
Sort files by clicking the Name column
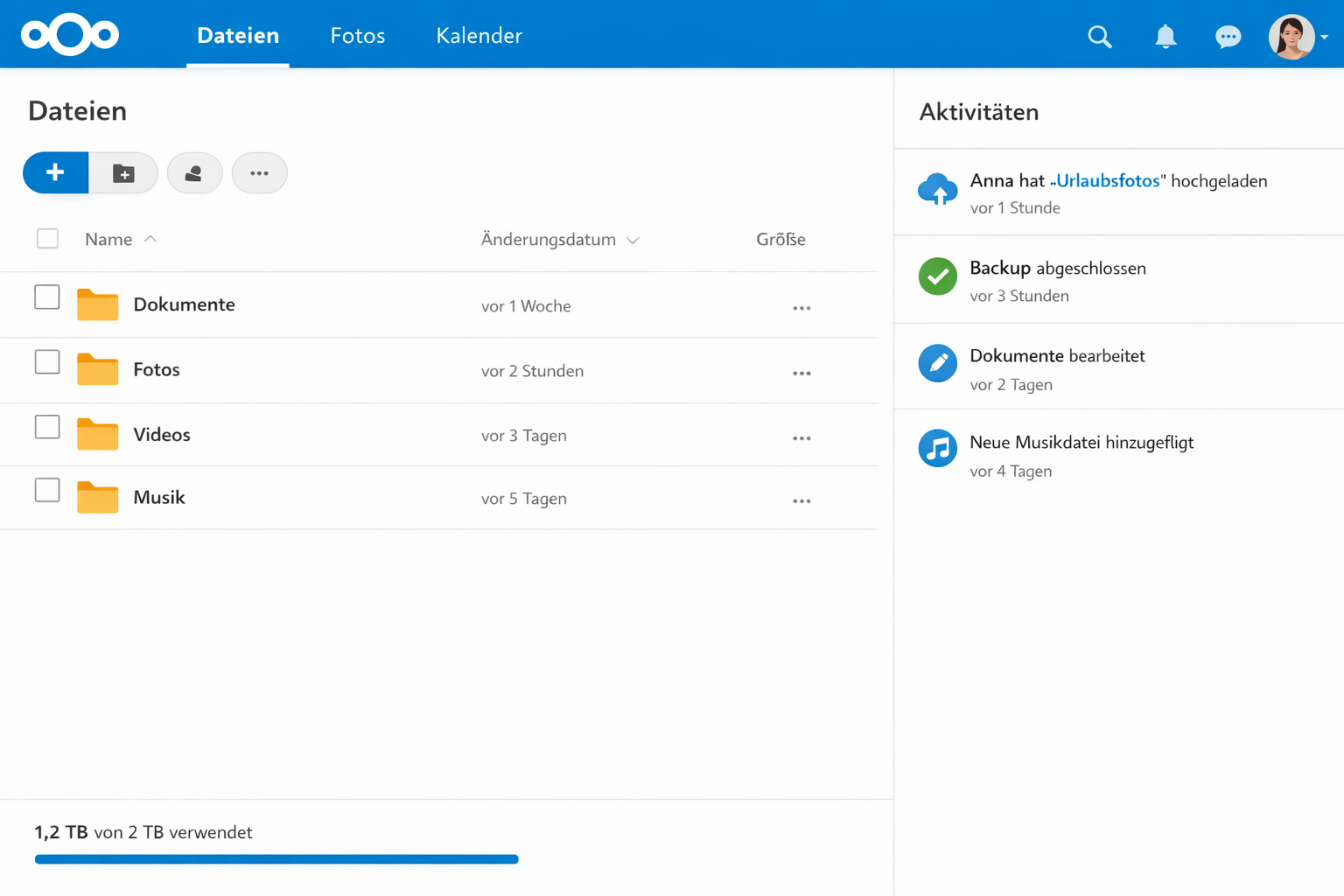click(108, 239)
